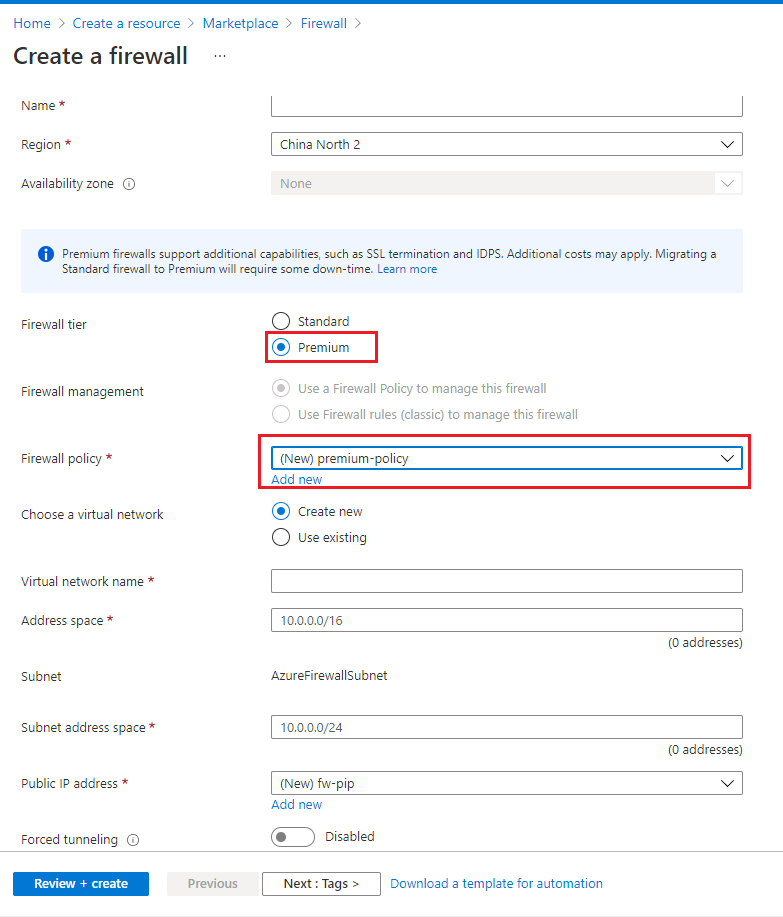Select the Premium firewall tier

(x=282, y=347)
